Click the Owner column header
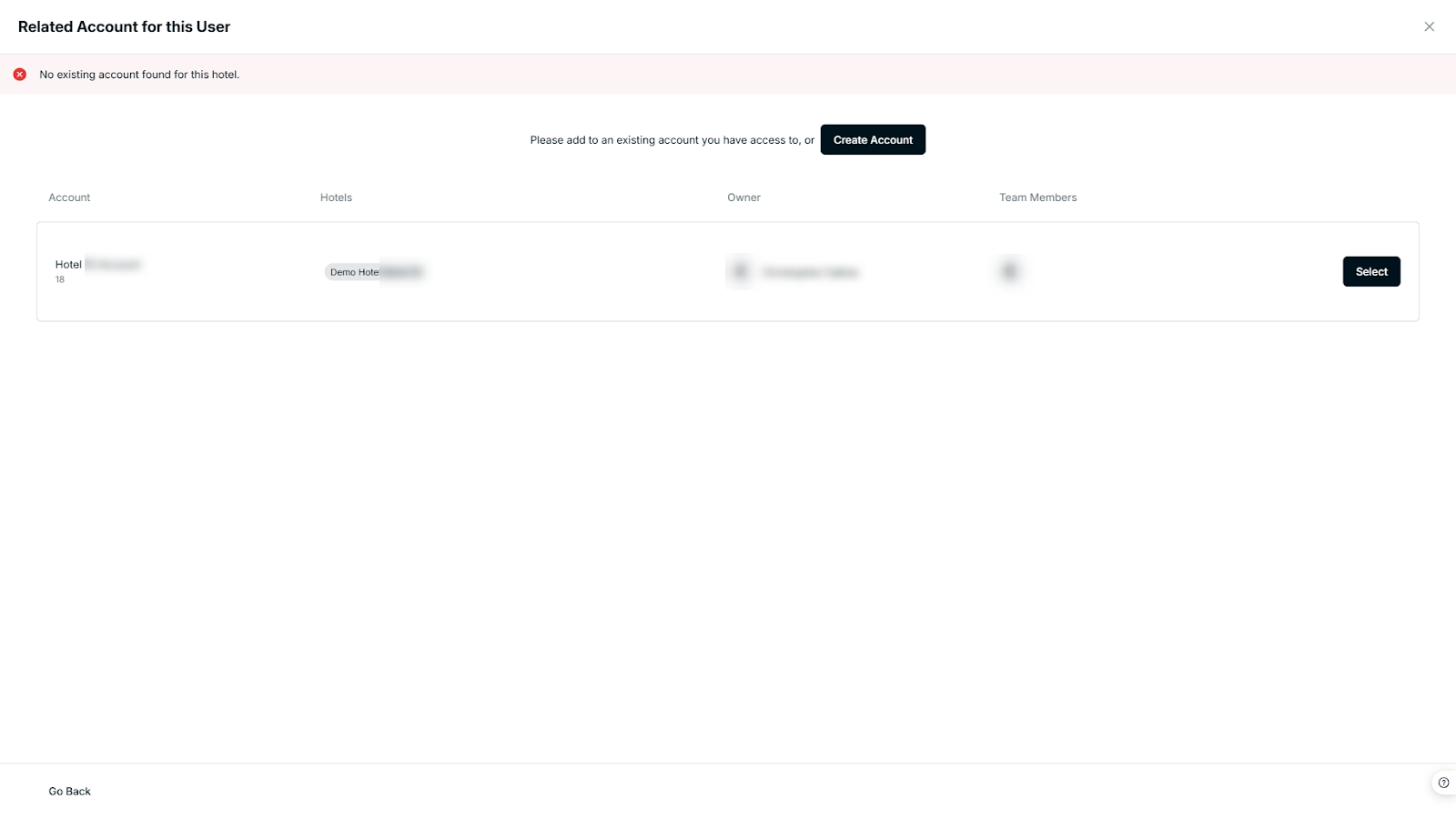This screenshot has width=1456, height=819. pyautogui.click(x=743, y=197)
